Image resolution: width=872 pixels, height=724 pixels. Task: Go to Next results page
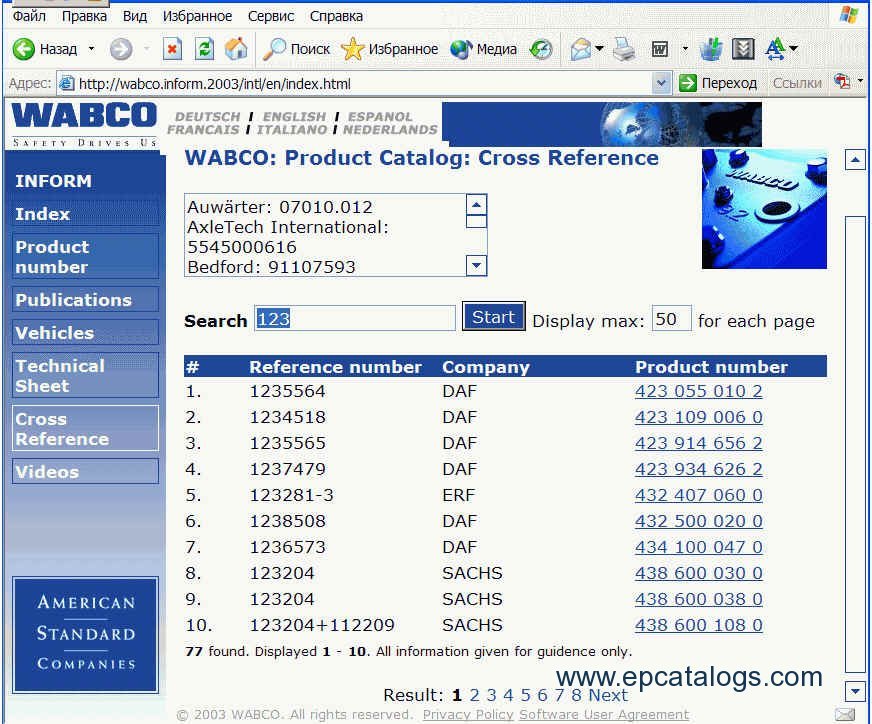point(608,695)
